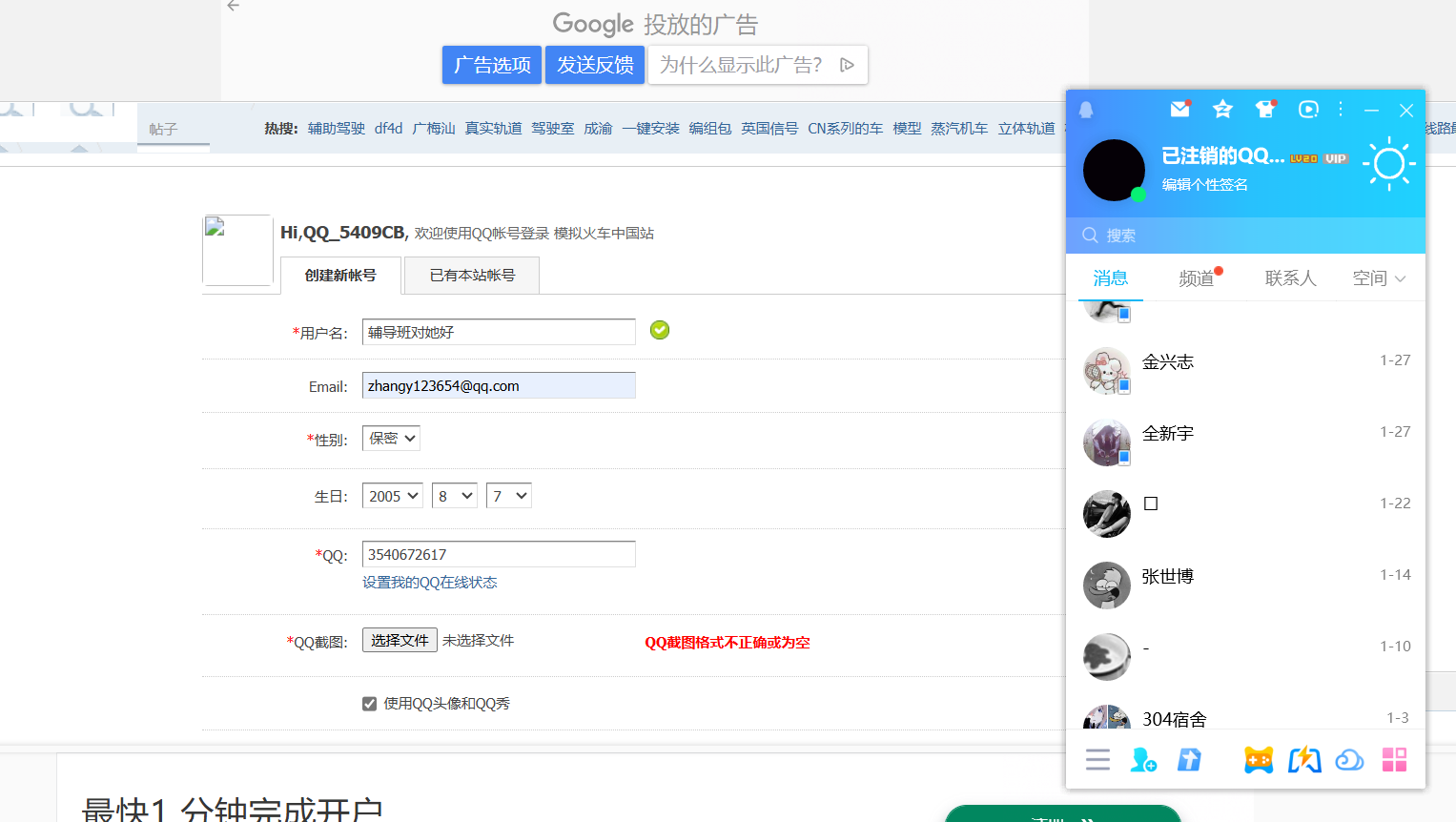
Task: Click the 设置我的QQ在线状态 link
Action: click(429, 583)
